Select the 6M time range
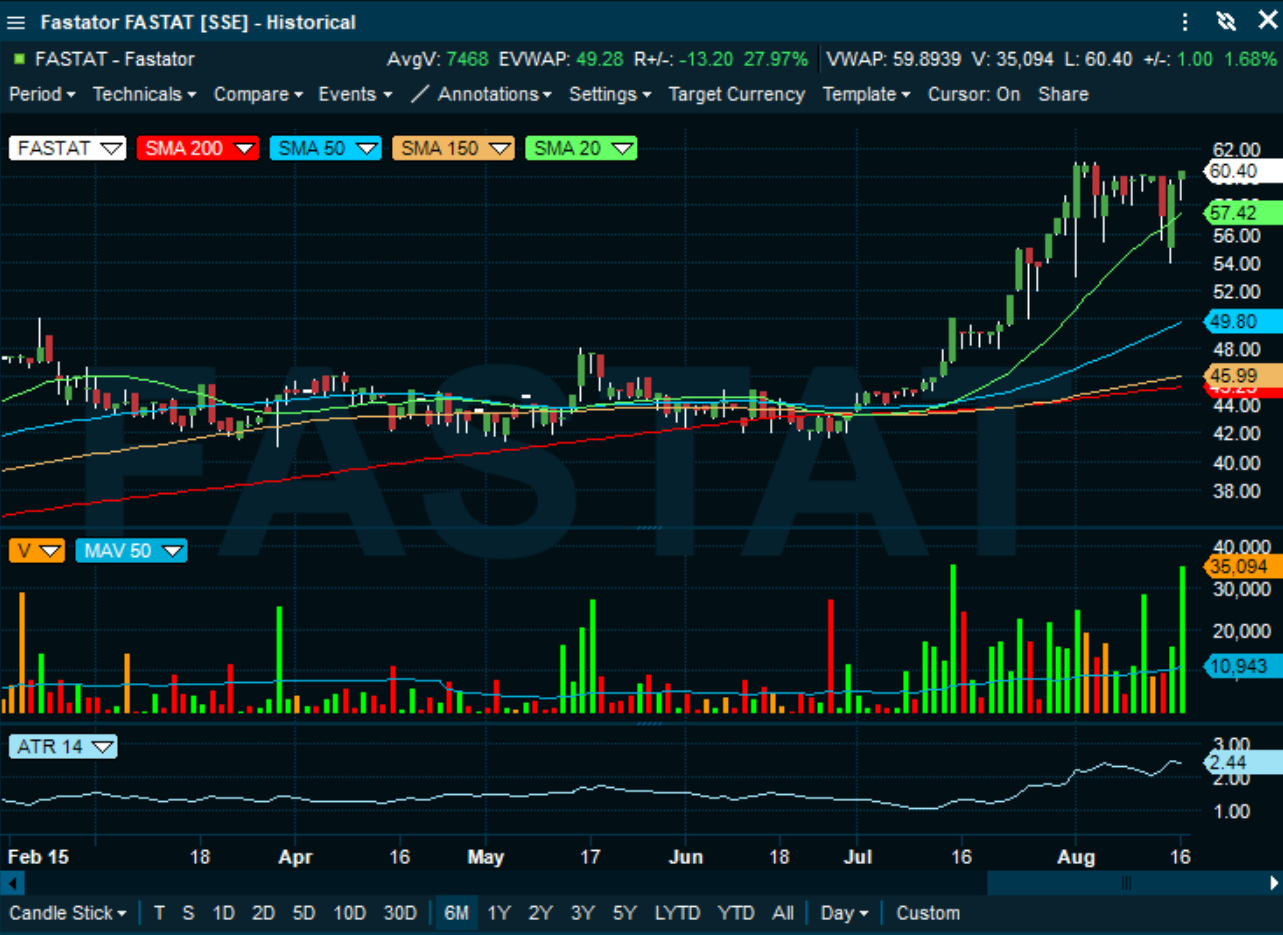1283x935 pixels. (x=456, y=913)
